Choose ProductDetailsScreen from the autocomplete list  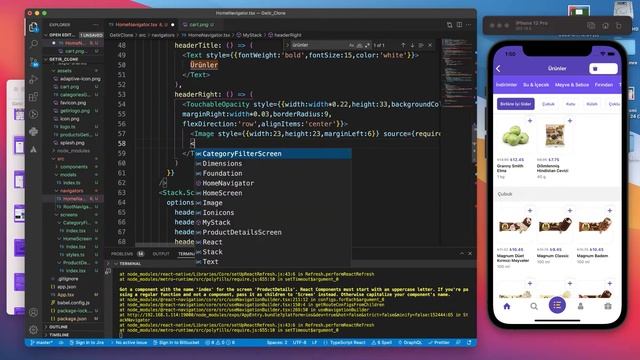point(273,232)
